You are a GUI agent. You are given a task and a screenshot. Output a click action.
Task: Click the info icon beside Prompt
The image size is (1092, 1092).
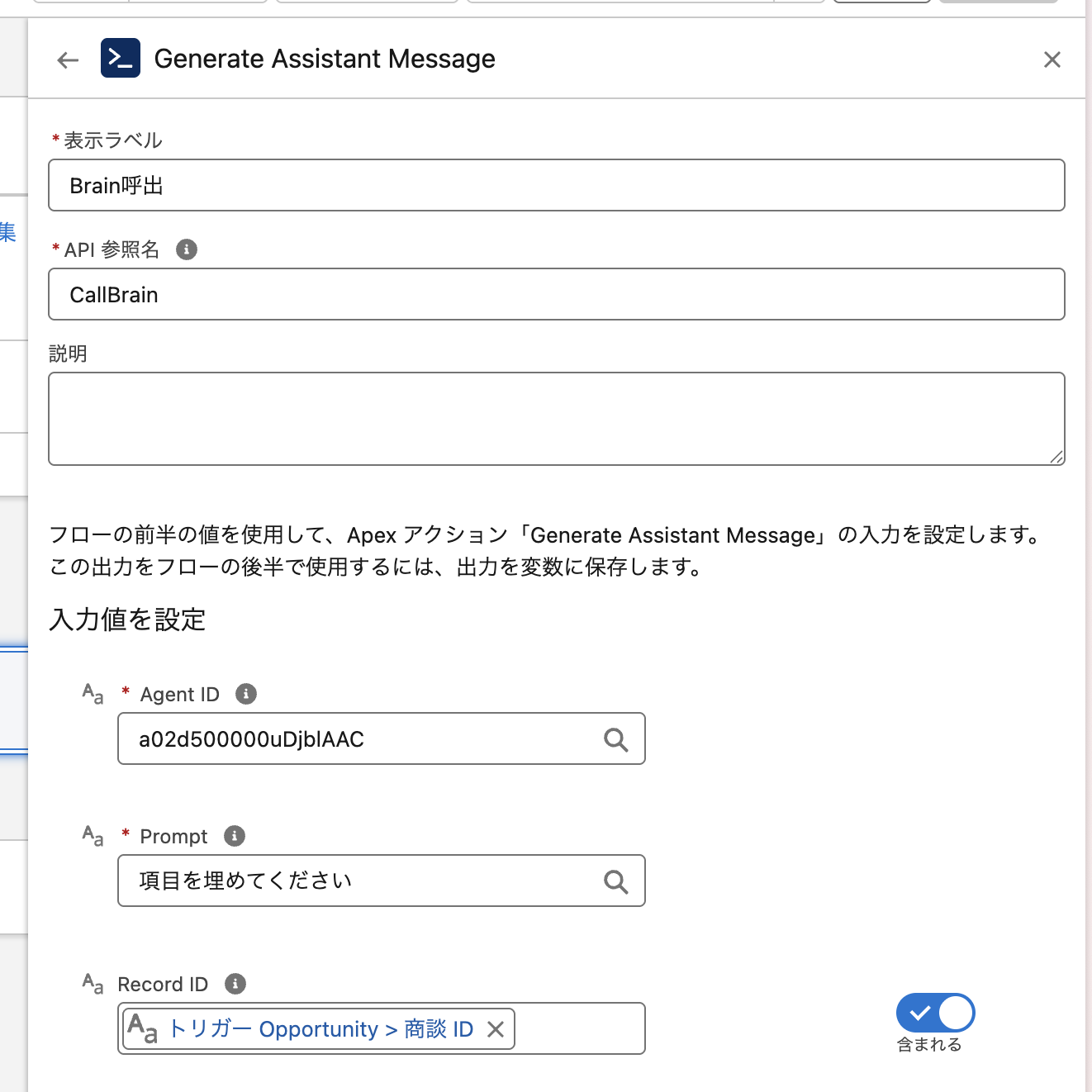pyautogui.click(x=235, y=836)
